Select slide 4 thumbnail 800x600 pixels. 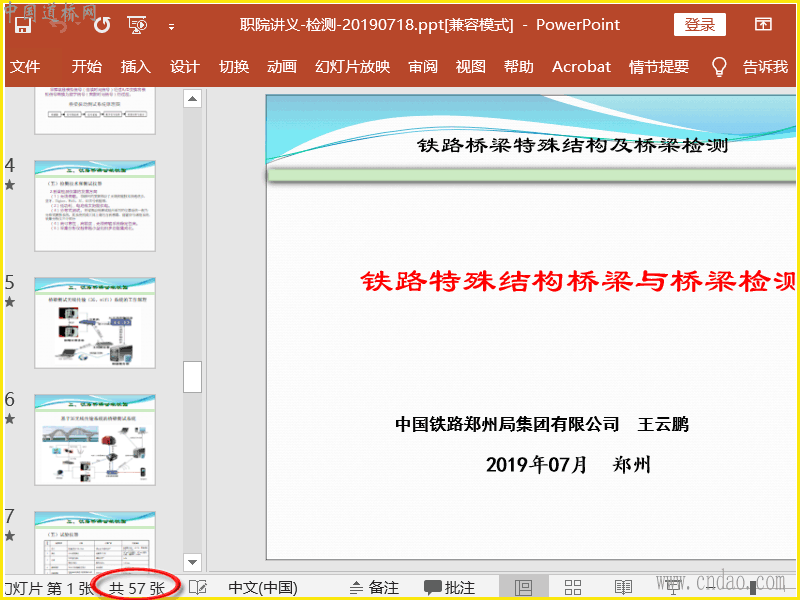[x=95, y=206]
